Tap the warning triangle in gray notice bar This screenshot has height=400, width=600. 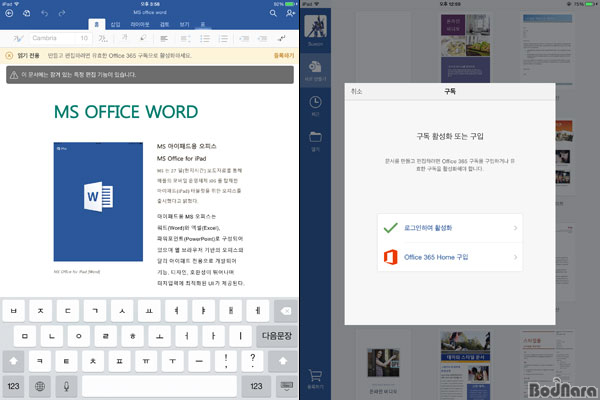point(14,75)
